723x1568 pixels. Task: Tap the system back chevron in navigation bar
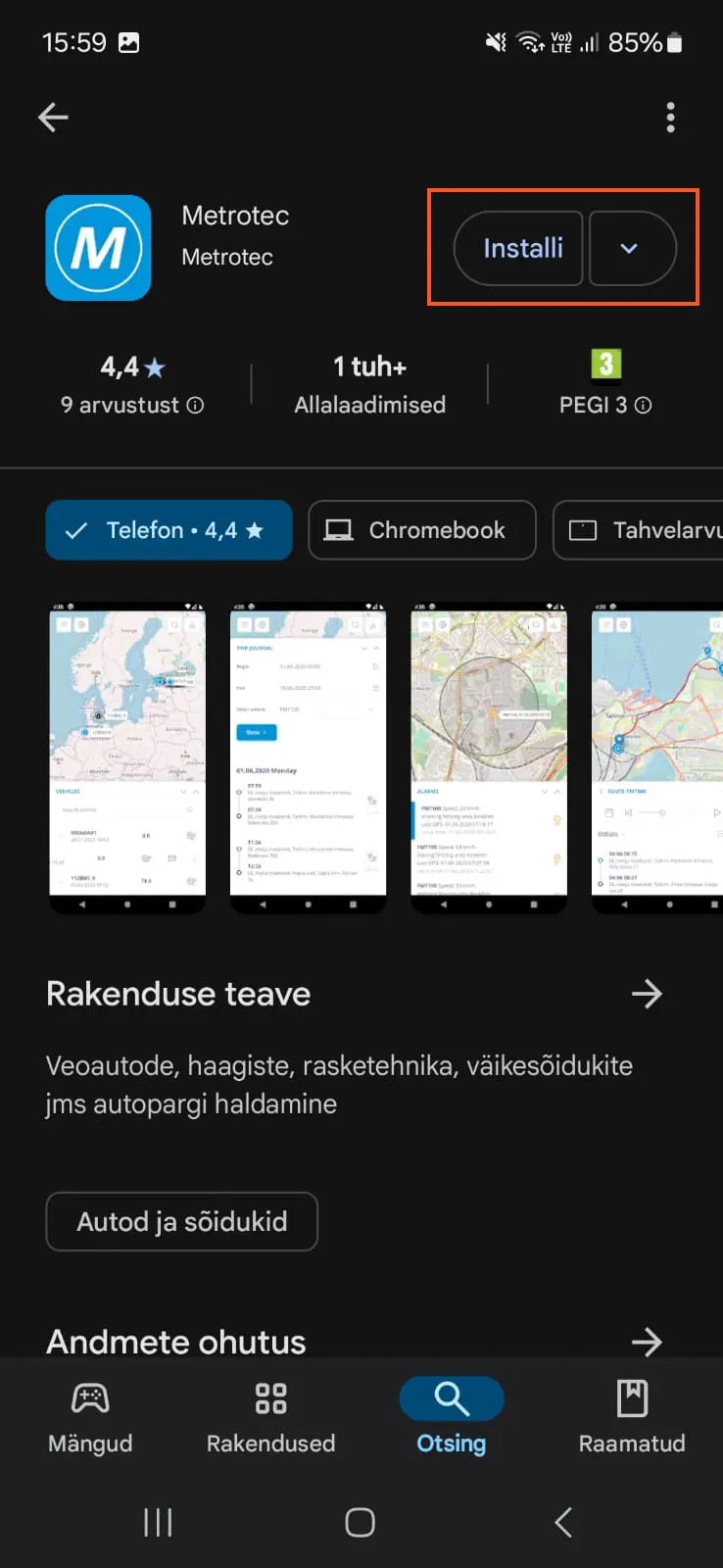click(x=562, y=1522)
